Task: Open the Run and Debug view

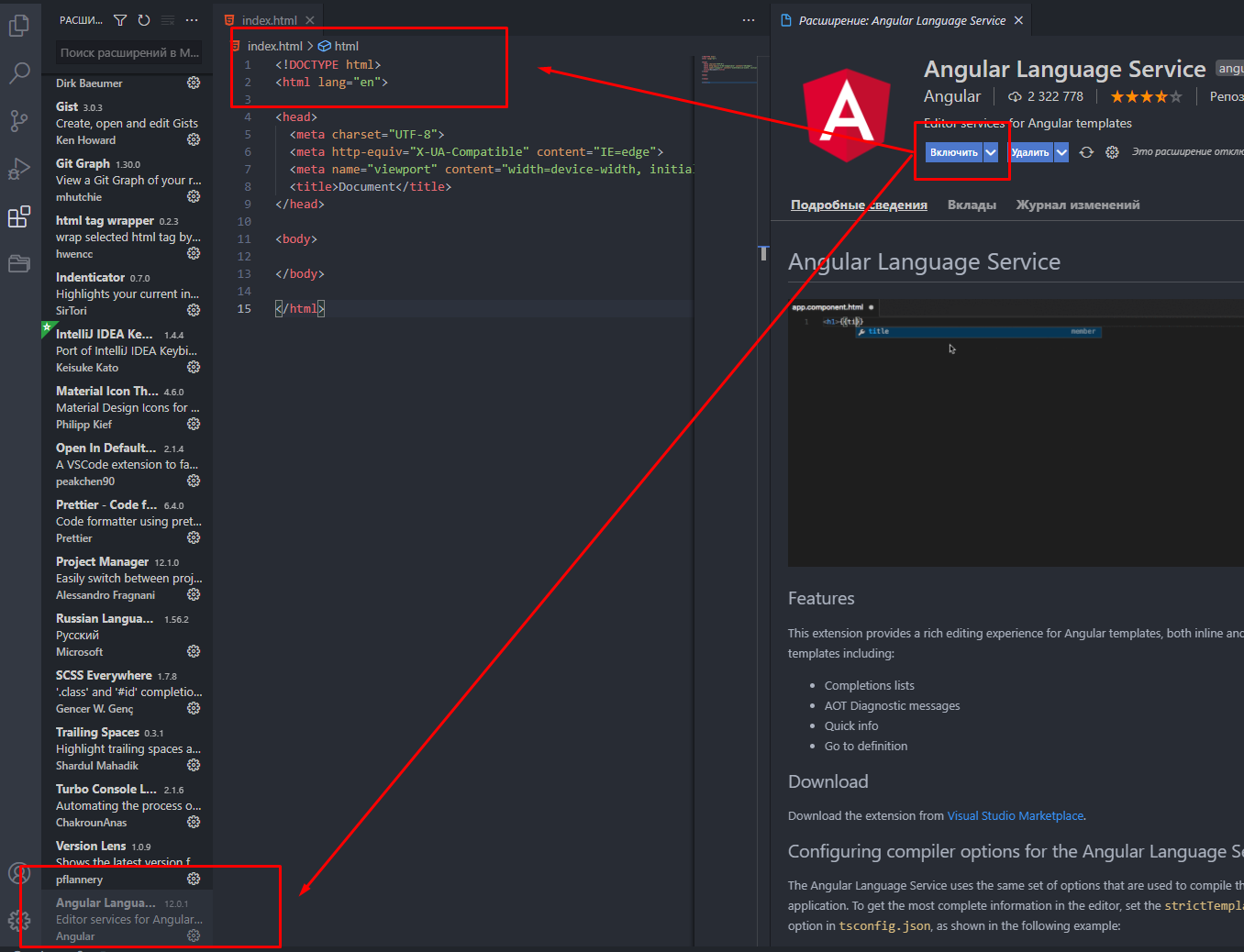Action: pyautogui.click(x=19, y=169)
